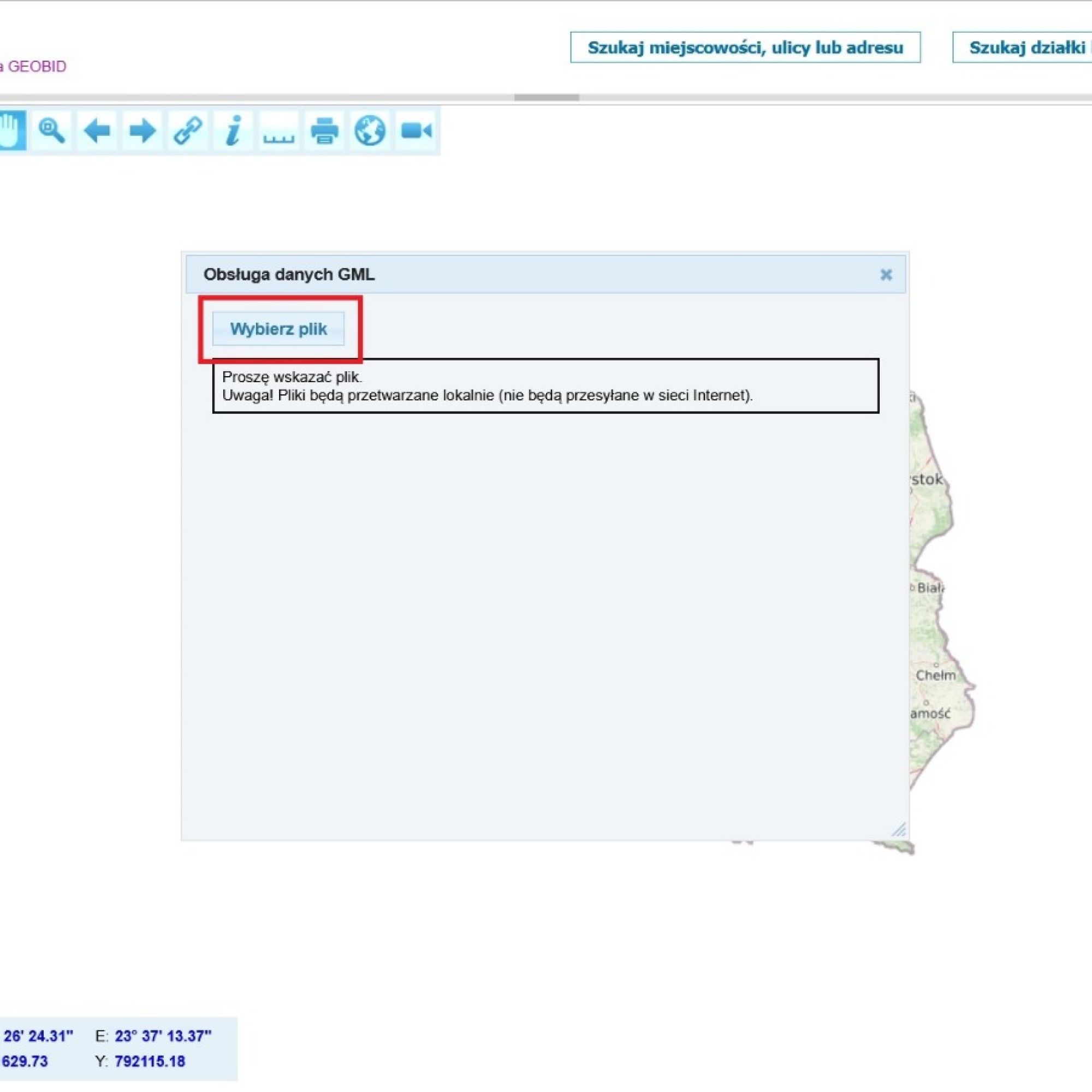Select the object info tool
1092x1092 pixels.
[233, 130]
